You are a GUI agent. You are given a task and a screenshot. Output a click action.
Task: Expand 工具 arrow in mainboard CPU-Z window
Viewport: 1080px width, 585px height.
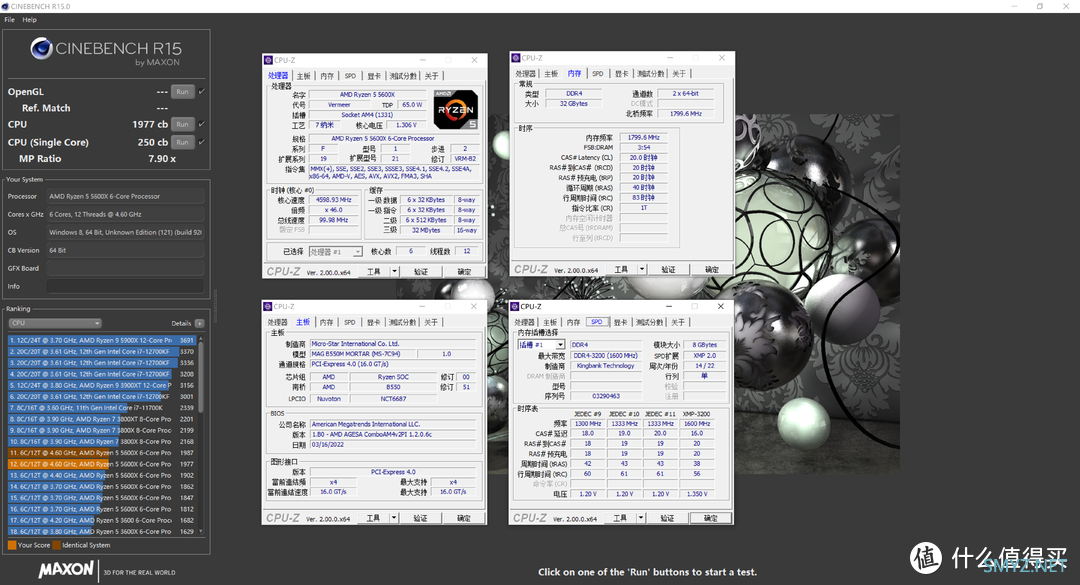click(394, 518)
